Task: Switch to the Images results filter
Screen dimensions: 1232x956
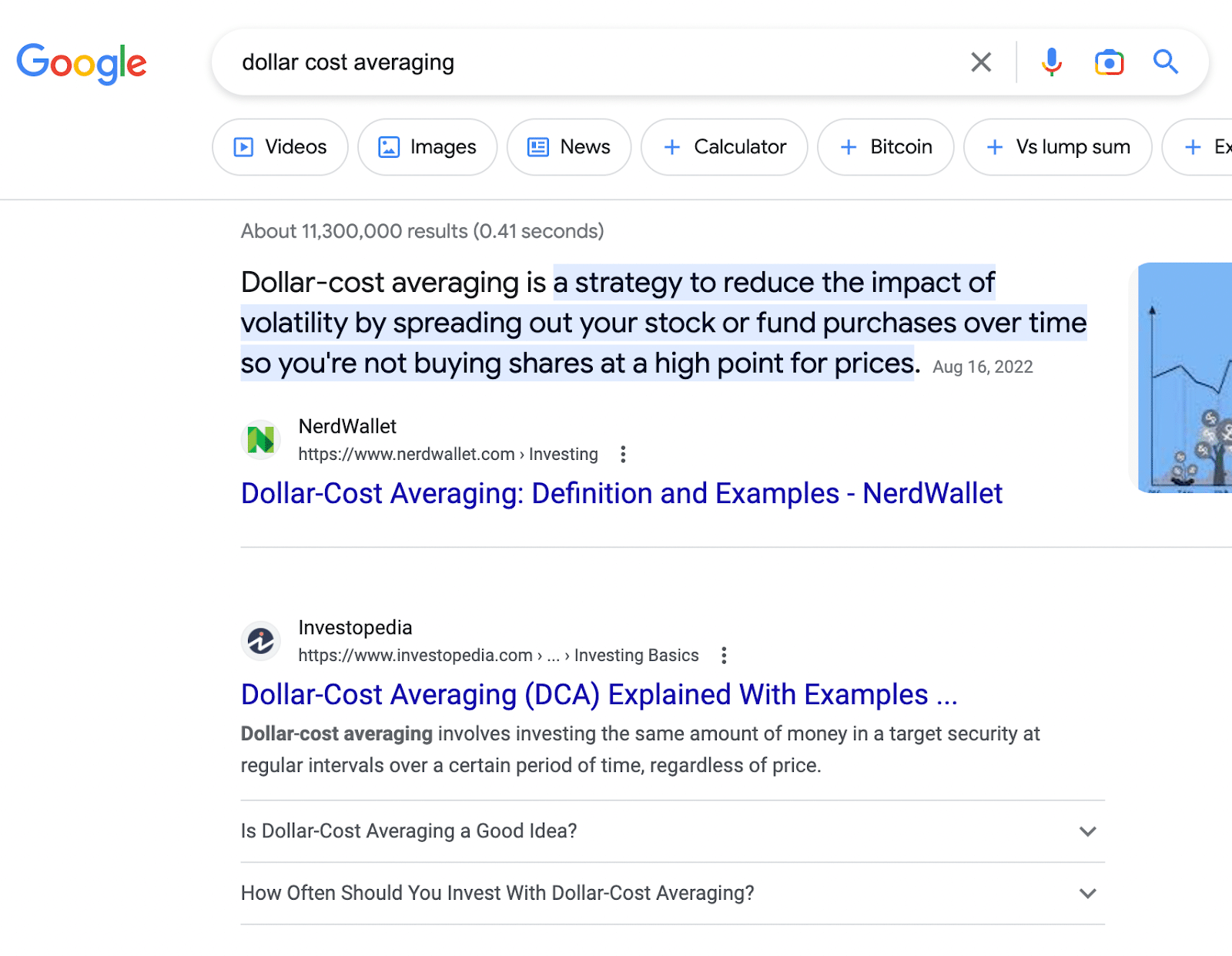Action: tap(427, 146)
